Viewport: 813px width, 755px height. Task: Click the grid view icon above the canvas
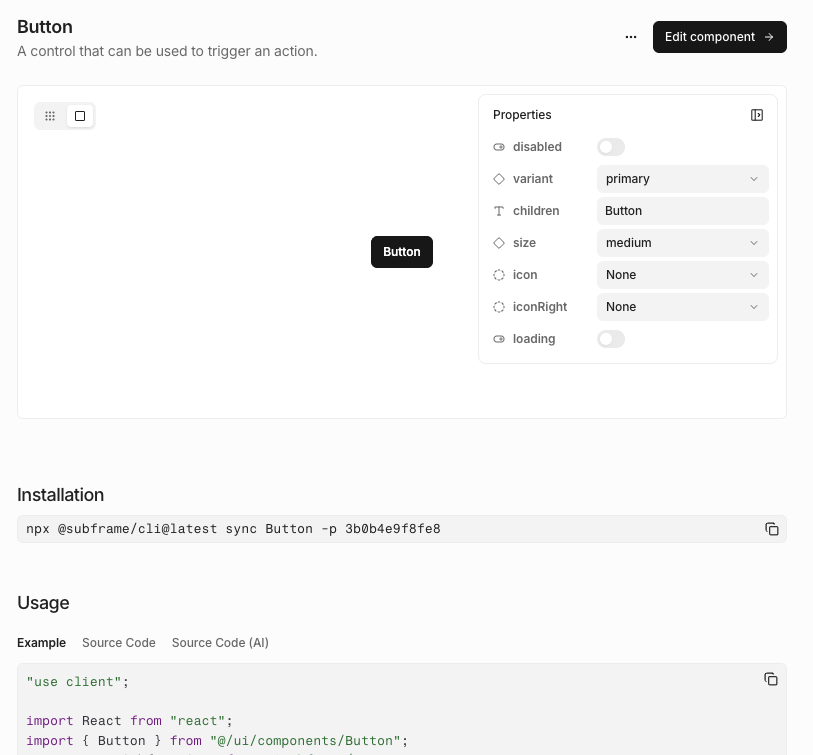50,116
